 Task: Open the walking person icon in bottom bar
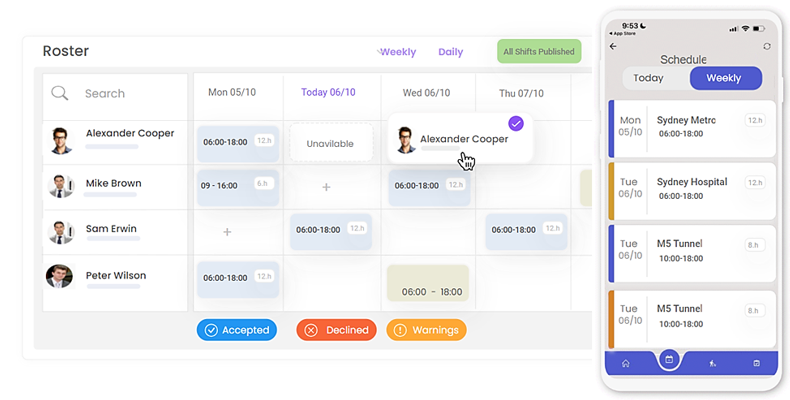pyautogui.click(x=713, y=363)
